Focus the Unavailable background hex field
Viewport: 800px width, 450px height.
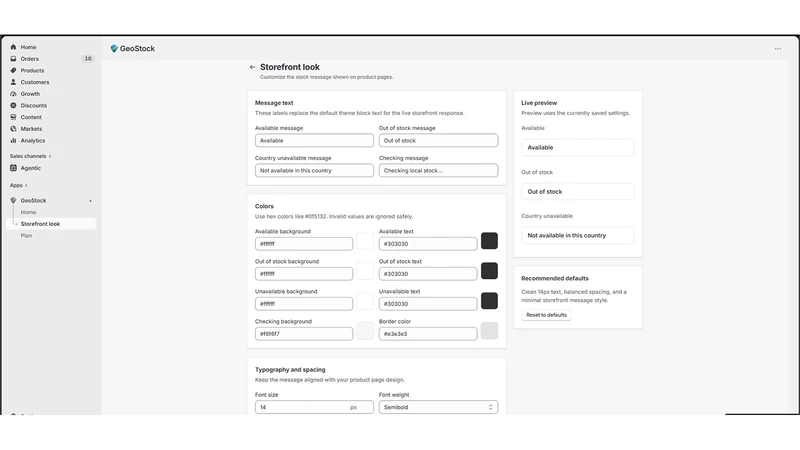click(304, 304)
